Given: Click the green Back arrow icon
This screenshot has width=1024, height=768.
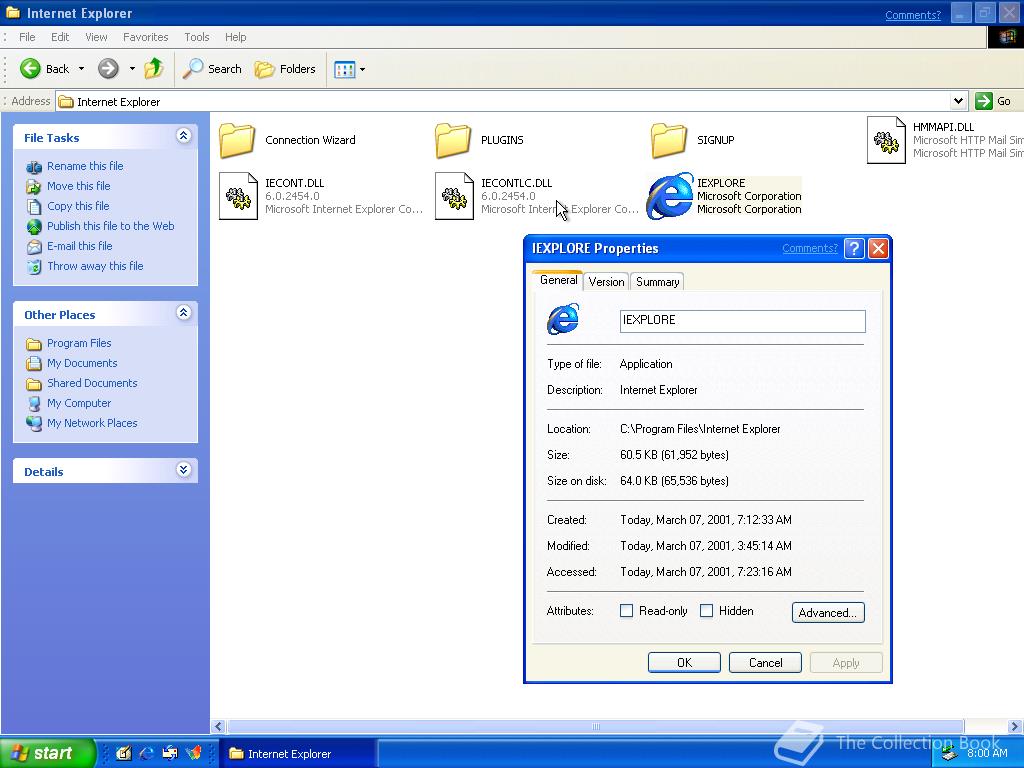Looking at the screenshot, I should (x=30, y=69).
